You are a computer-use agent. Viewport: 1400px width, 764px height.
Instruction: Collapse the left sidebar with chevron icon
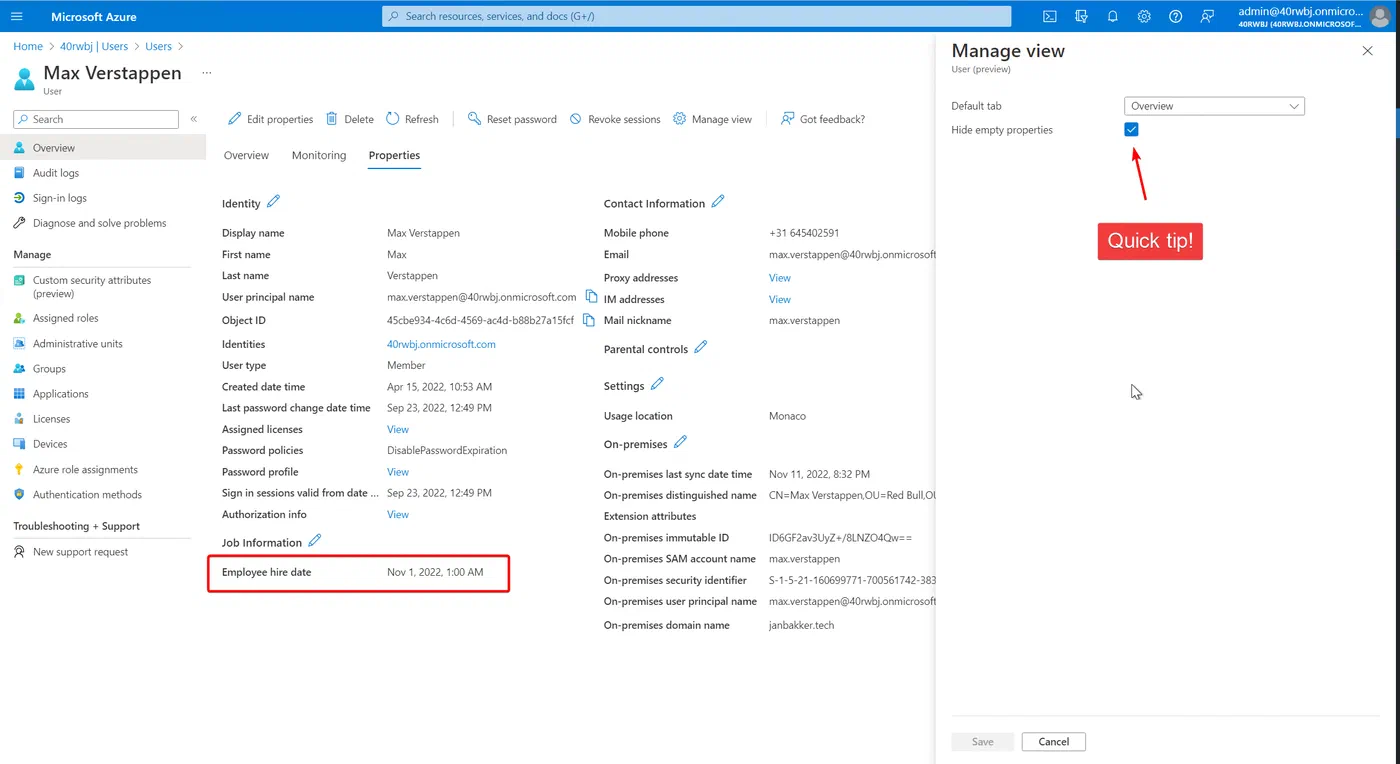click(x=194, y=119)
